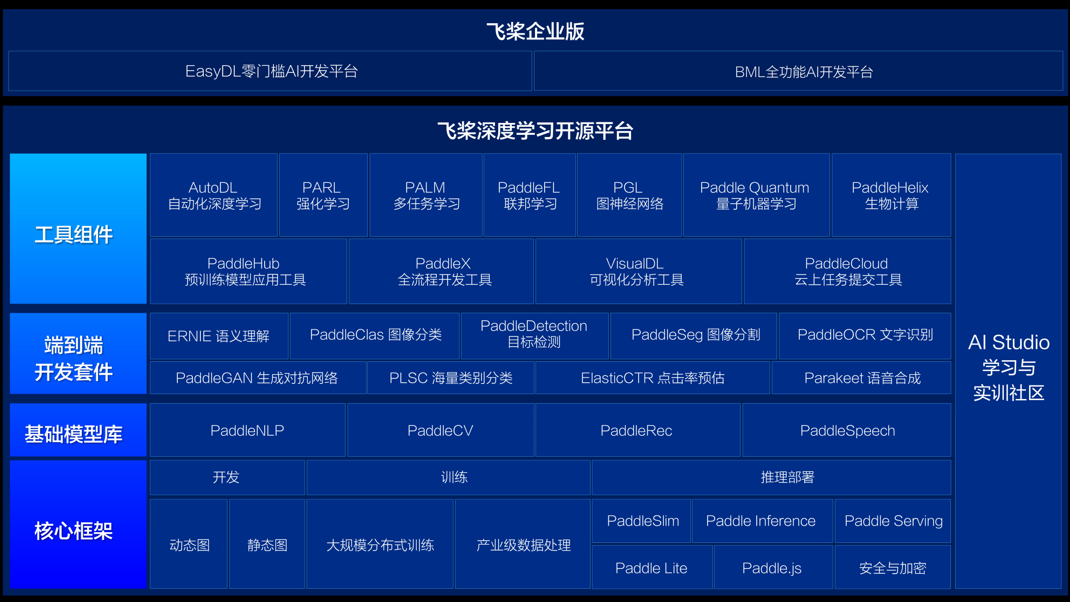Select ERNIE 语义理解 tile
1070x602 pixels.
coord(219,336)
